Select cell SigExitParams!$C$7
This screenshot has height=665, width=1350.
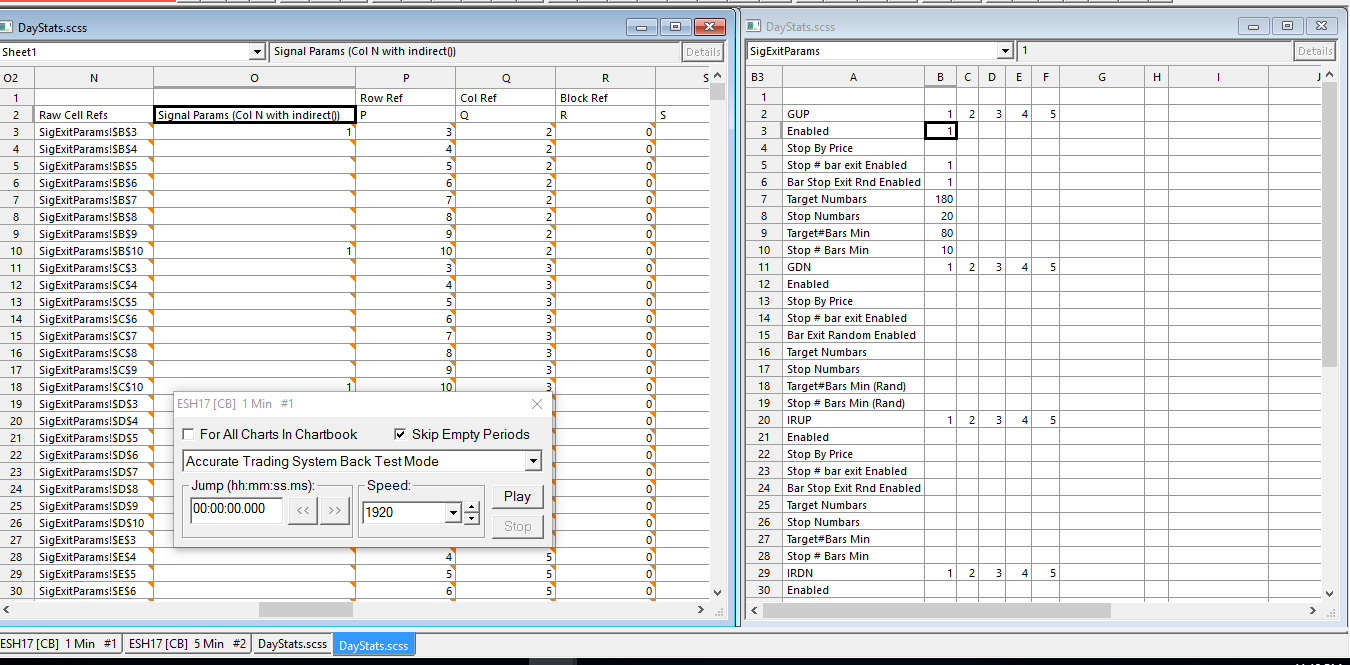94,336
